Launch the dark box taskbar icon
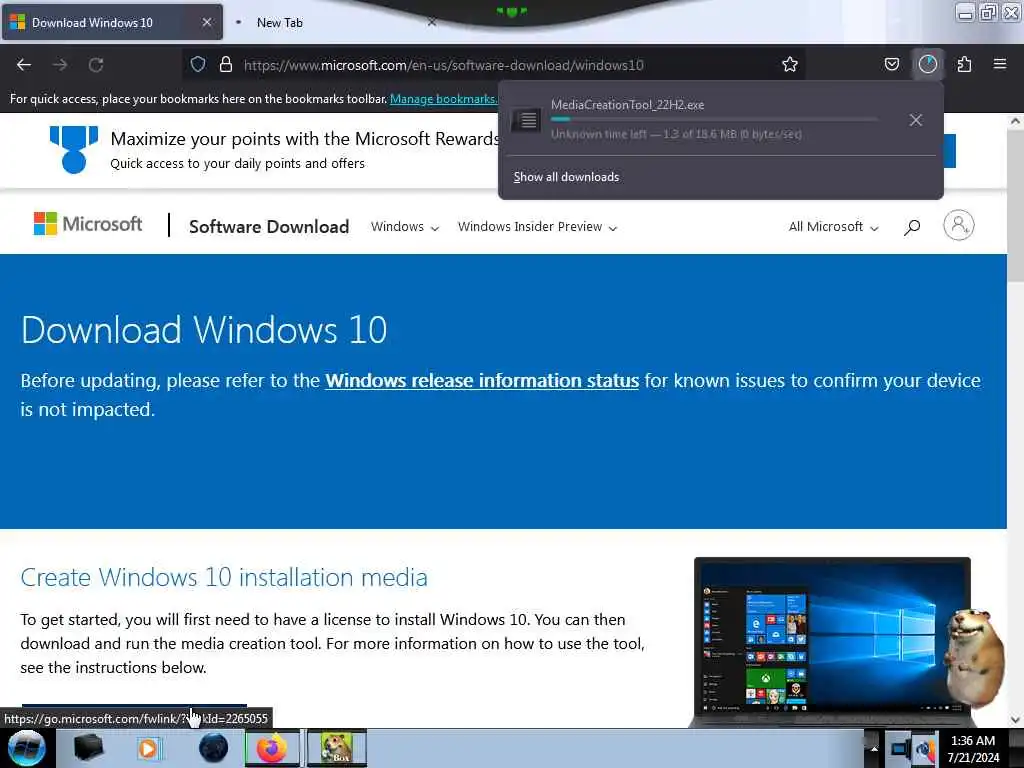The width and height of the screenshot is (1024, 768). click(88, 748)
